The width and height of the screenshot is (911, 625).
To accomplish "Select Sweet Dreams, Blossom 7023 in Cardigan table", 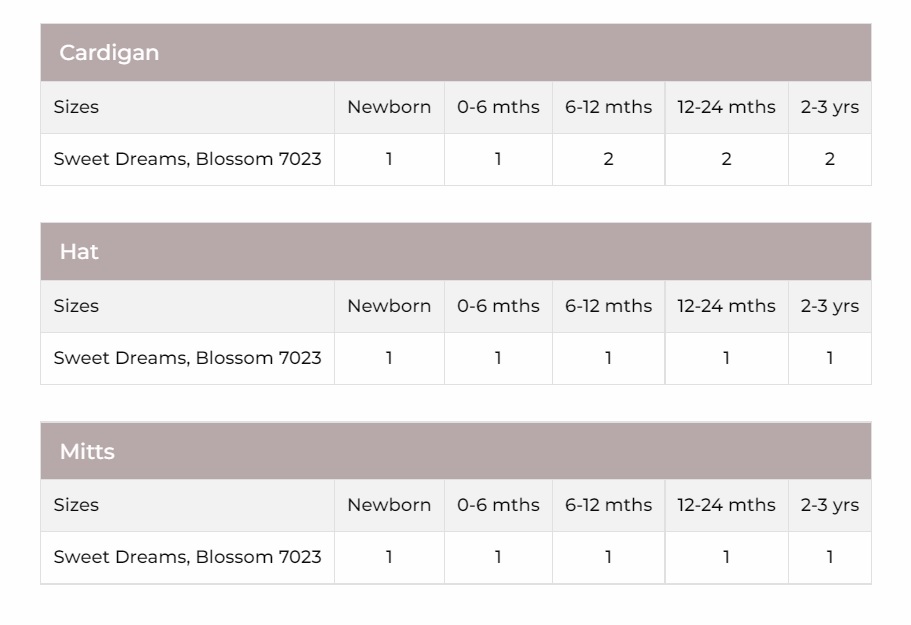I will coord(187,159).
